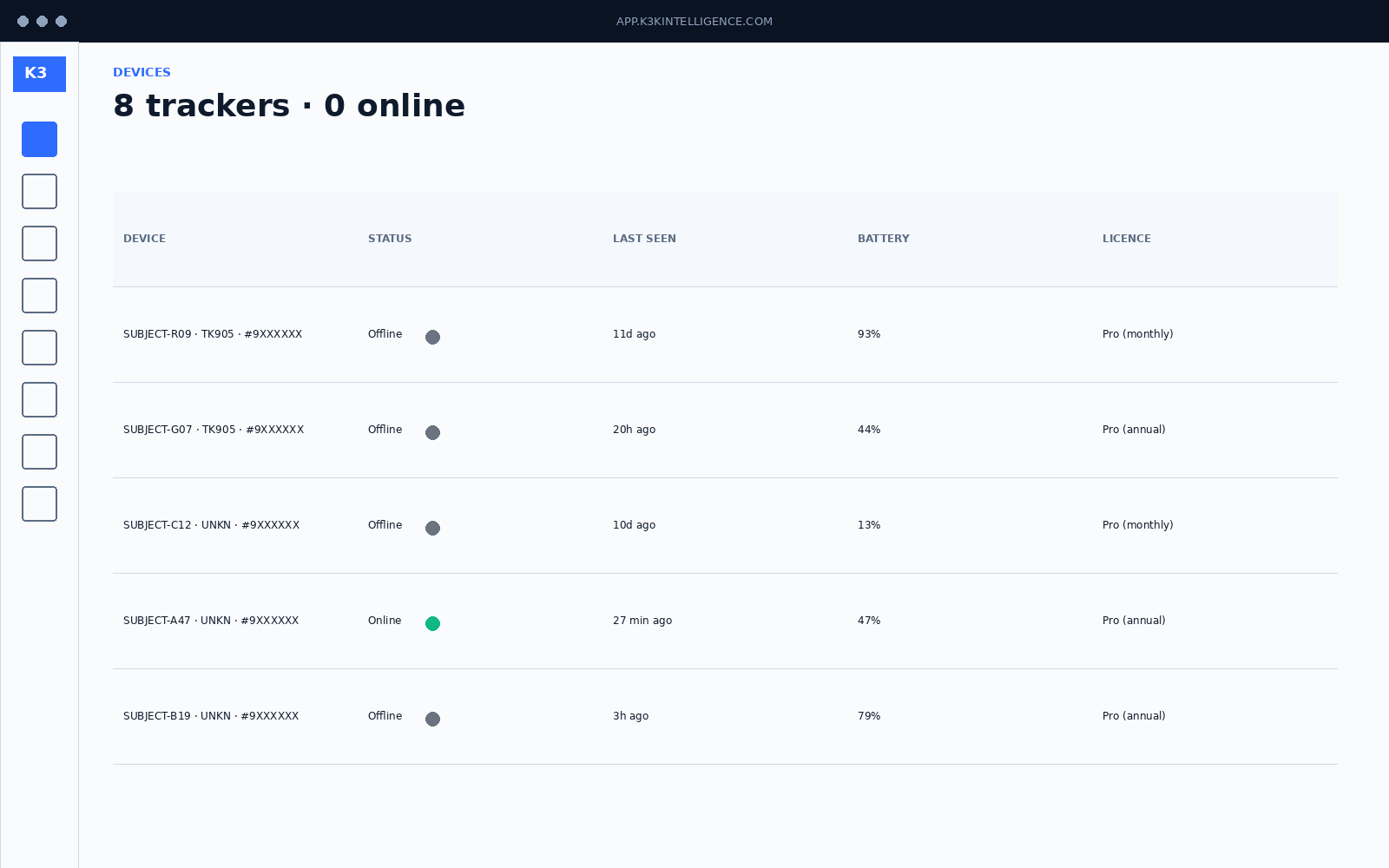The height and width of the screenshot is (868, 1389).
Task: Click the 93% battery value
Action: pyautogui.click(x=869, y=334)
